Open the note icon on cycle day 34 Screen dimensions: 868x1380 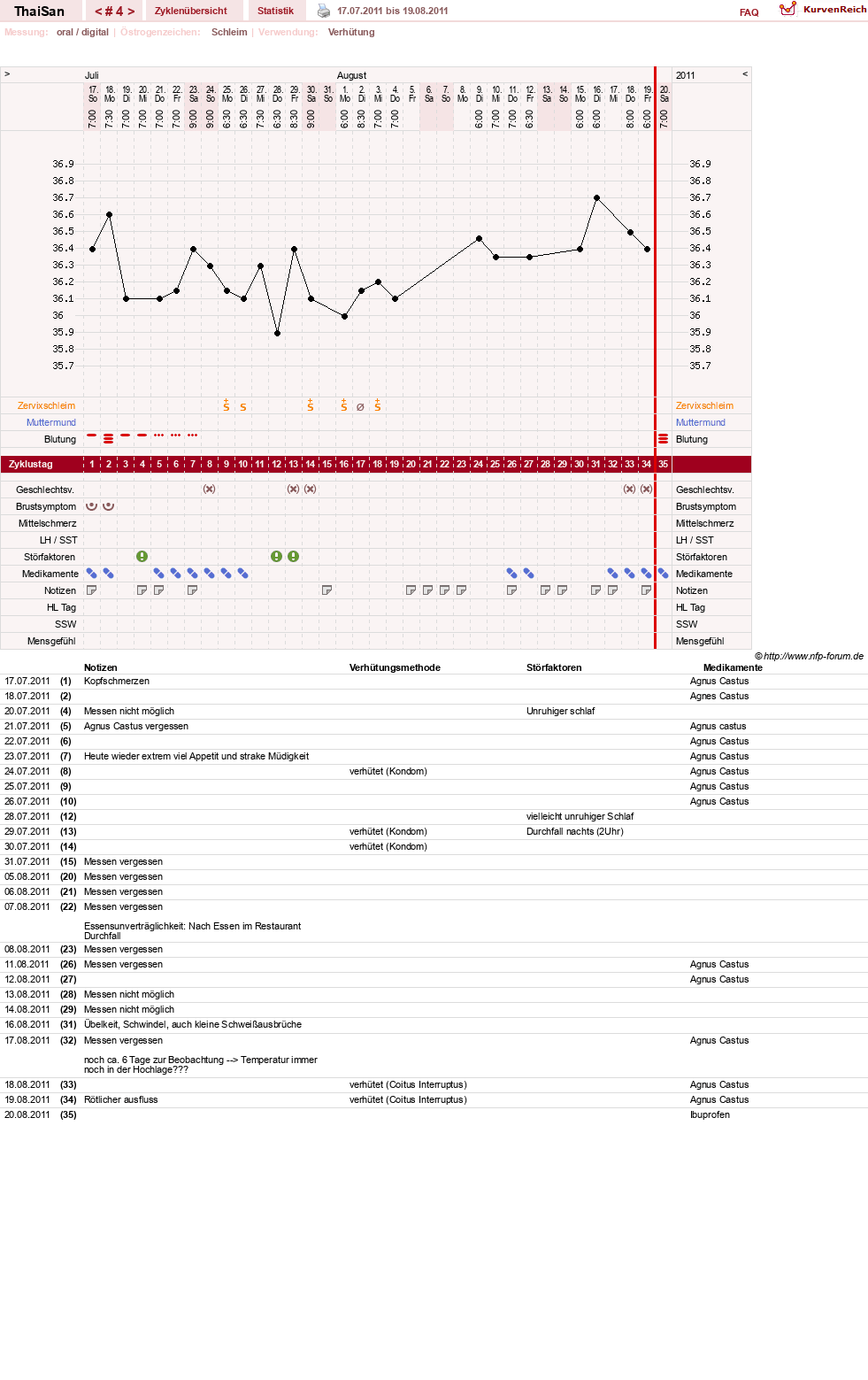pos(647,590)
